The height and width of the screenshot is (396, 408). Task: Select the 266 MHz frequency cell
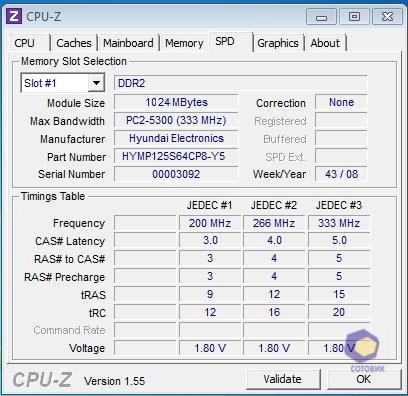coord(274,223)
